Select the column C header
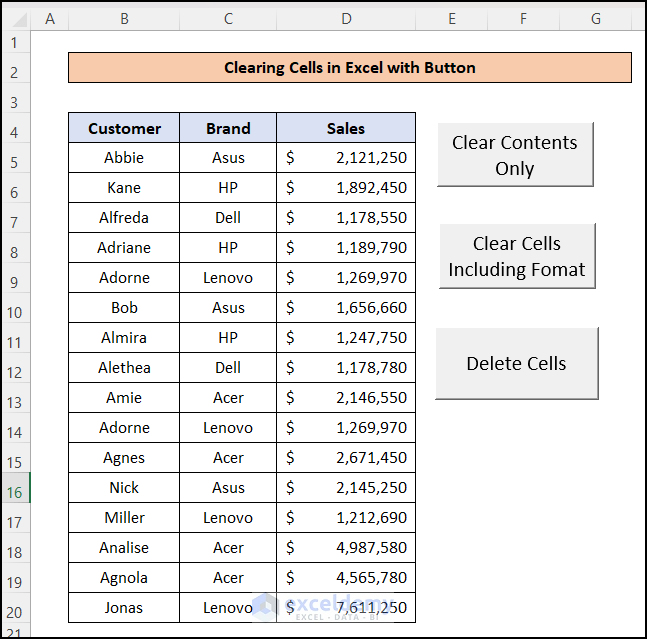Image resolution: width=647 pixels, height=639 pixels. (x=228, y=18)
